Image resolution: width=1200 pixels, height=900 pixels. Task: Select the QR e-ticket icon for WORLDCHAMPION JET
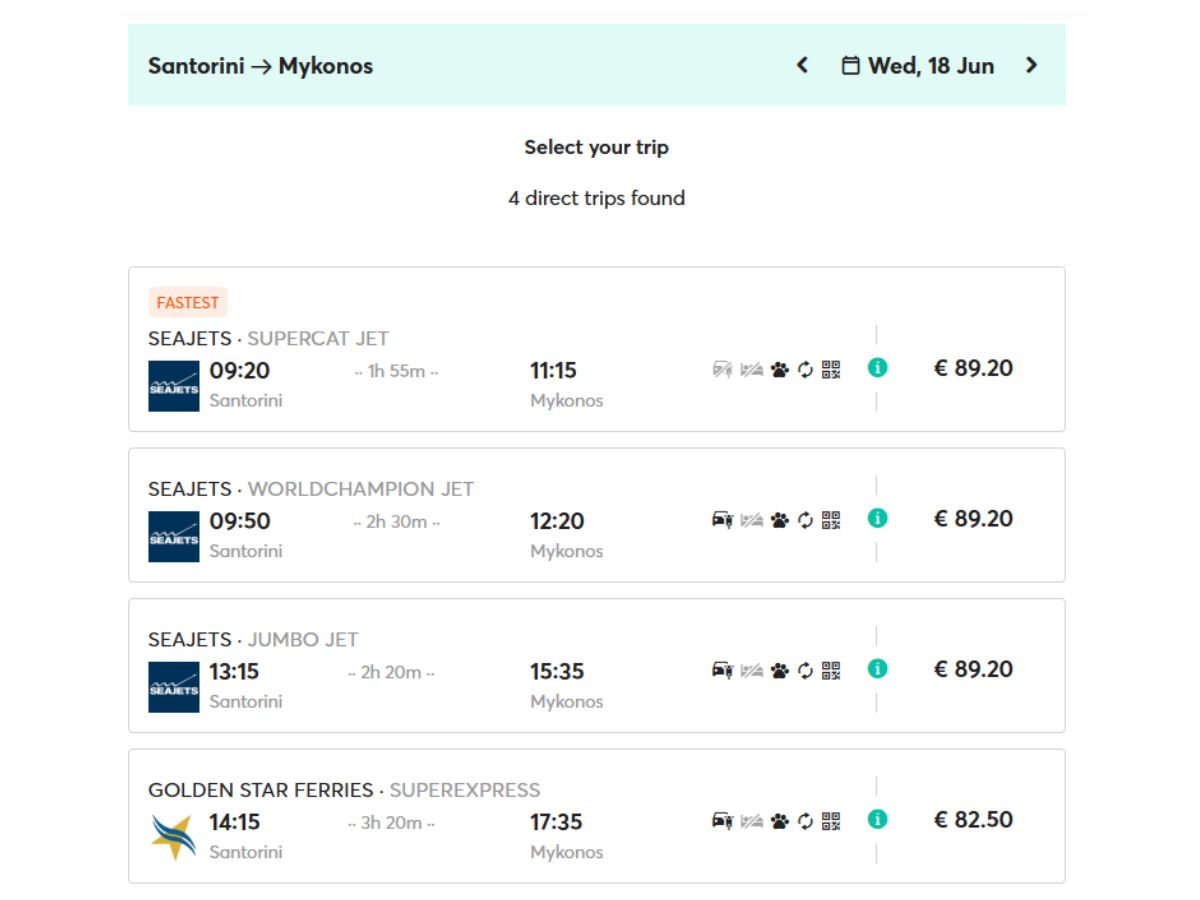[830, 519]
